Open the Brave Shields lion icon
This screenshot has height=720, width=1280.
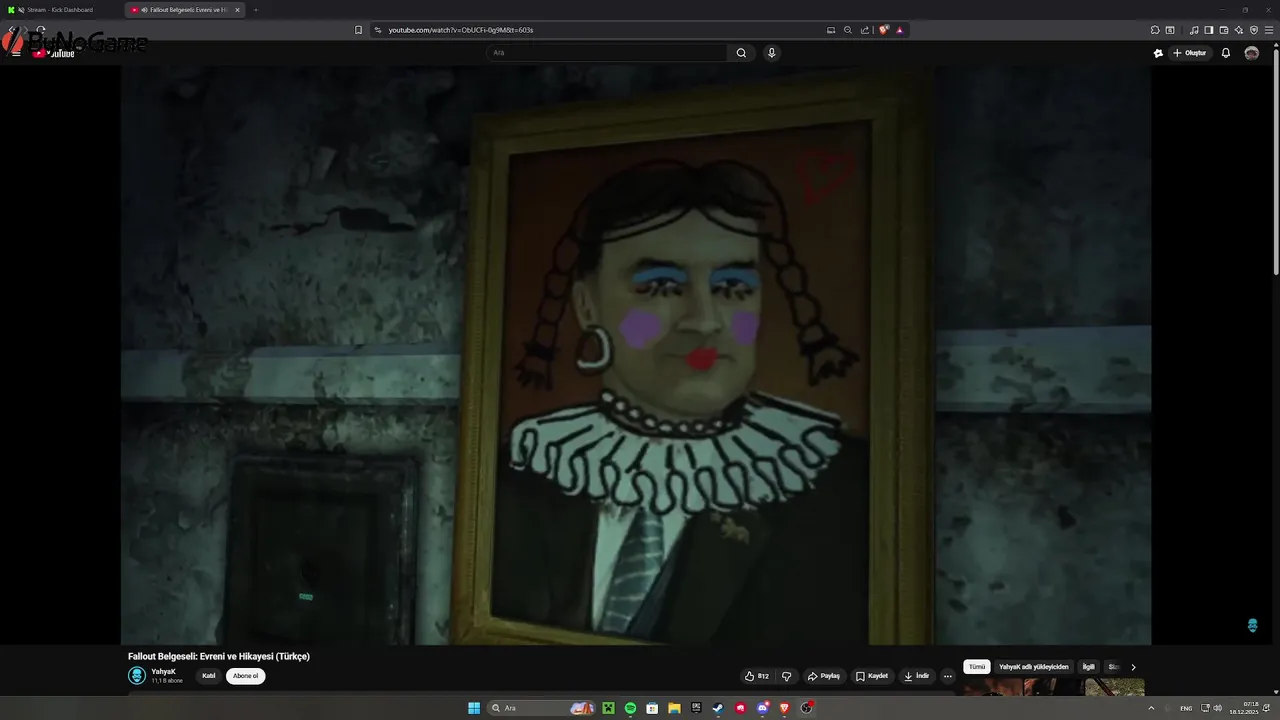884,30
